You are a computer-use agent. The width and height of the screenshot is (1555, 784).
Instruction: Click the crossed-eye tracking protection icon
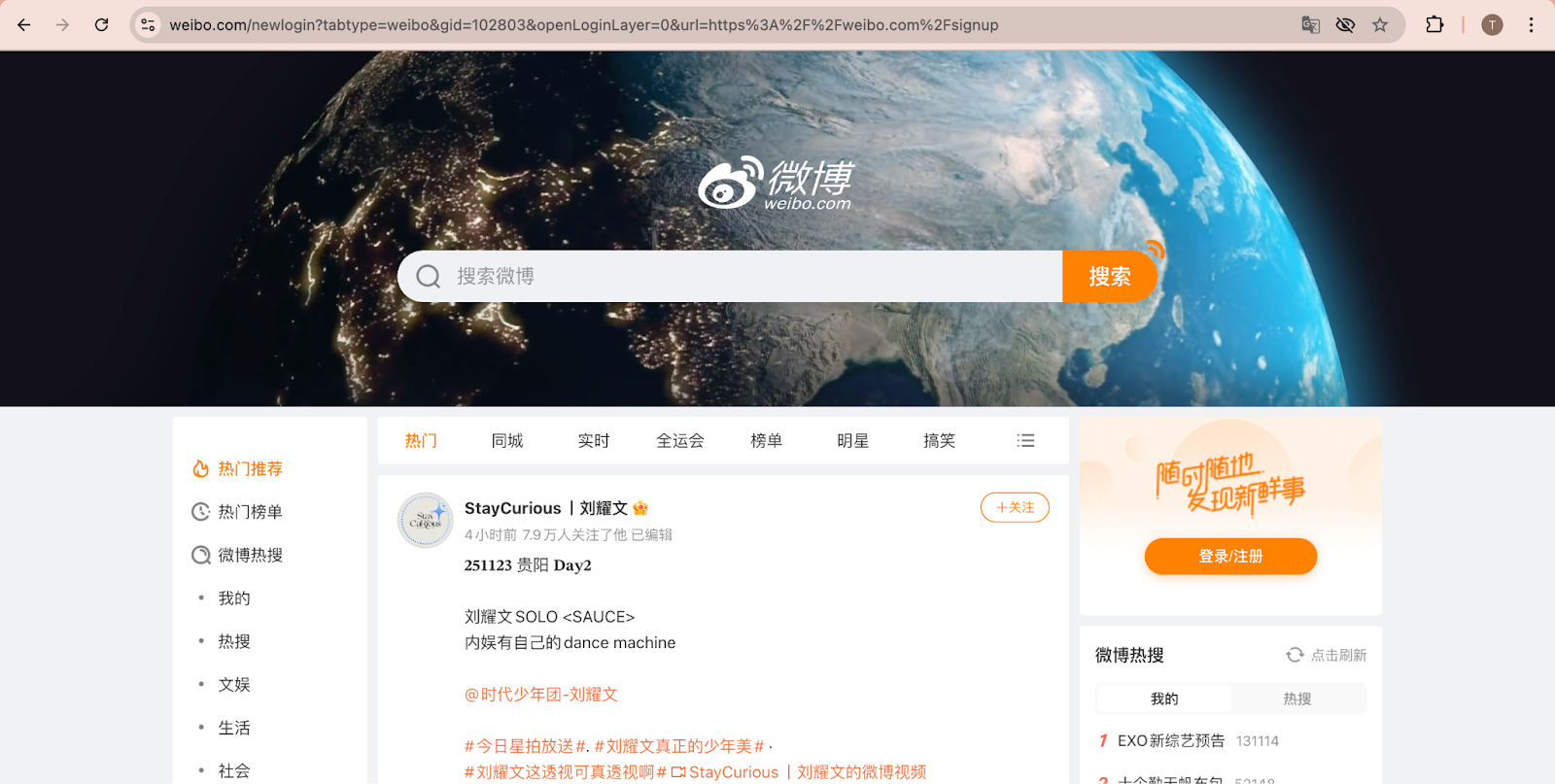click(1345, 25)
